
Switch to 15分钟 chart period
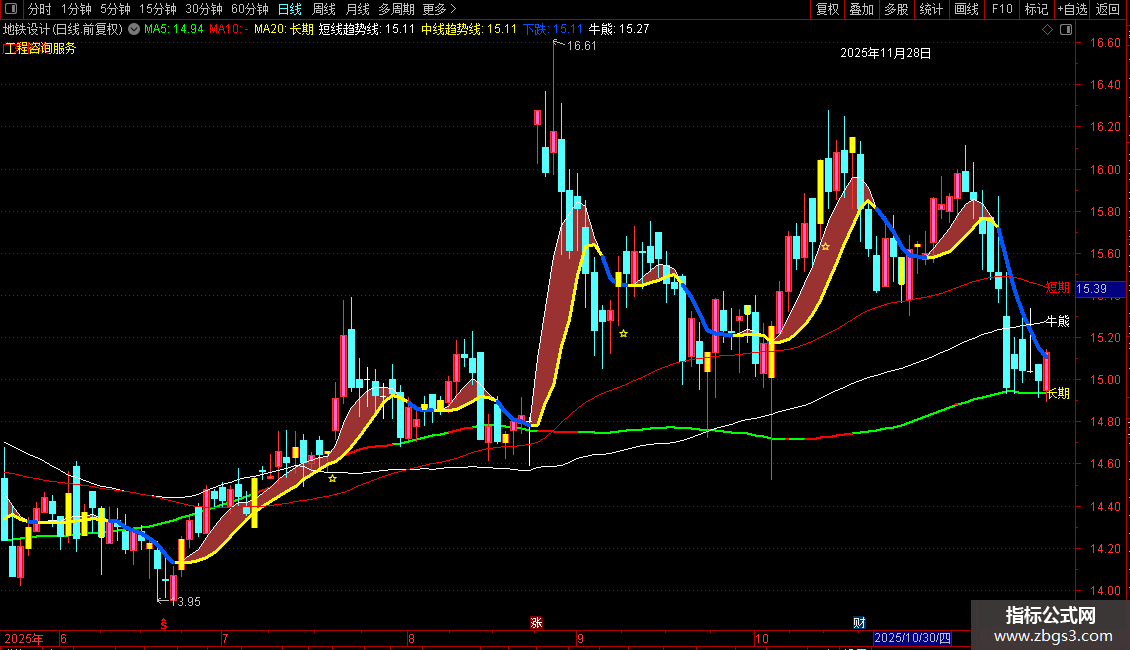pos(158,9)
